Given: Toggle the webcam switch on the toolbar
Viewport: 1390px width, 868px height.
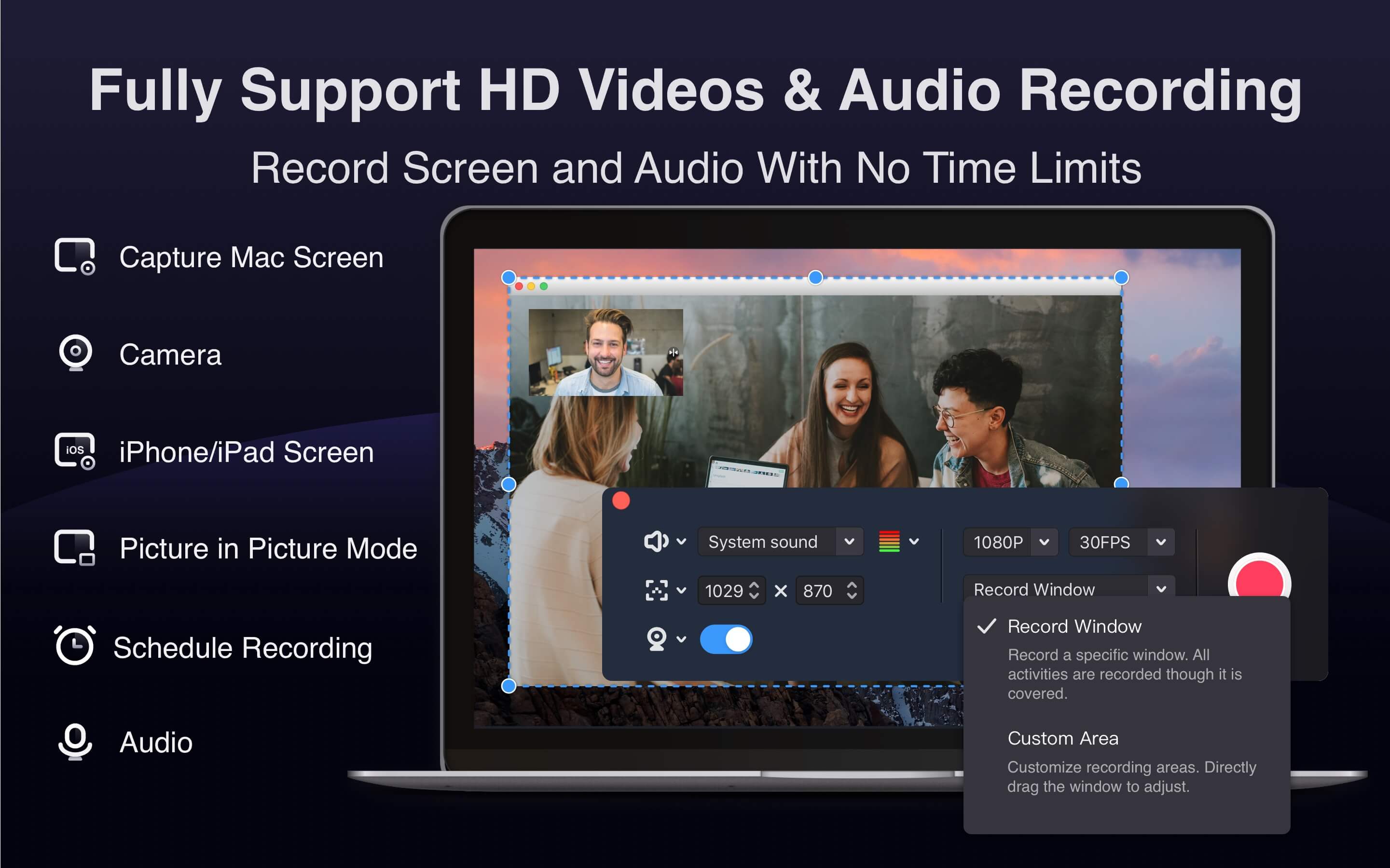Looking at the screenshot, I should pyautogui.click(x=726, y=639).
